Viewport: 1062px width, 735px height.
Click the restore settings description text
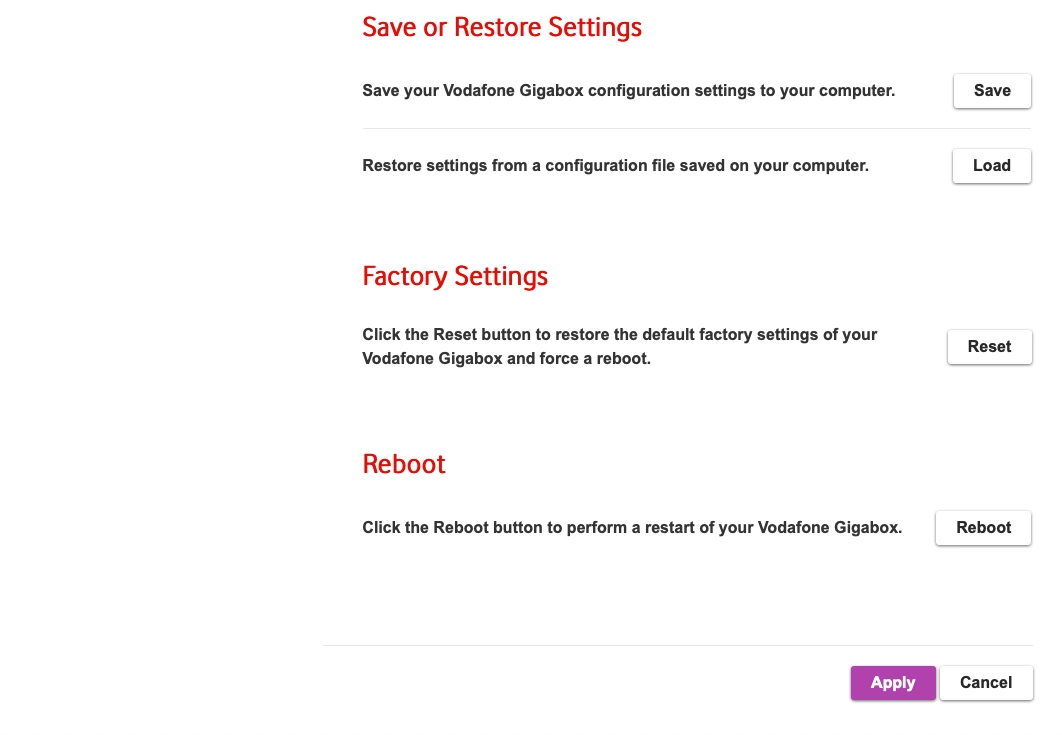pos(615,166)
